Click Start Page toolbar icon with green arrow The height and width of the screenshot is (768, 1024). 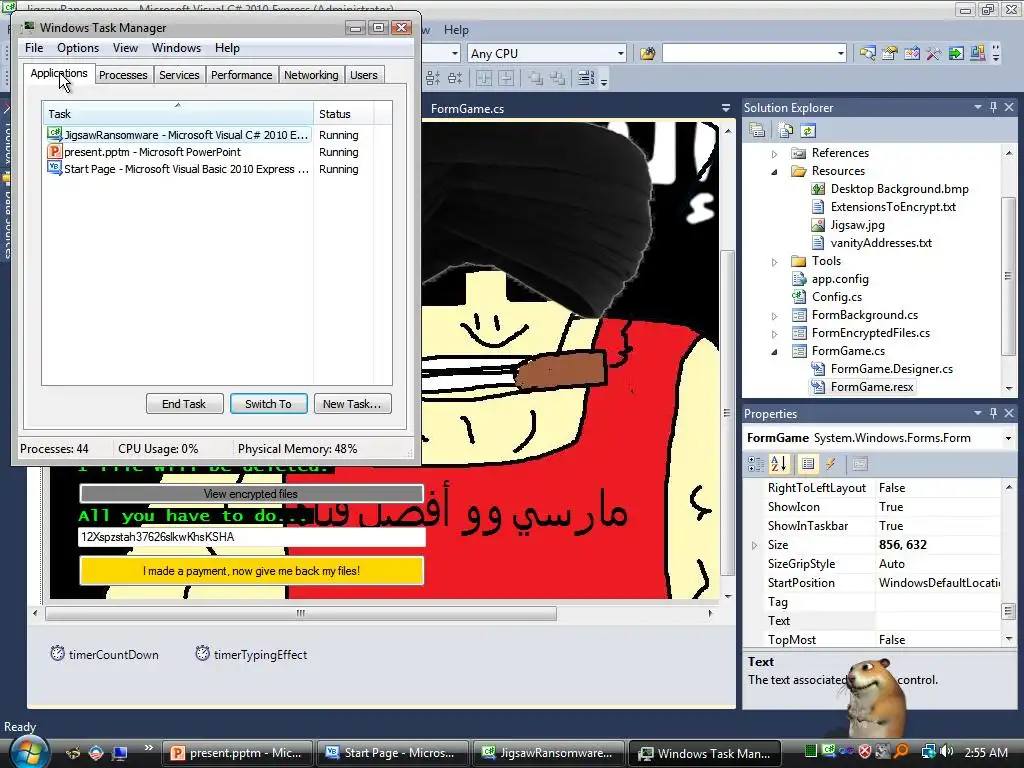[956, 54]
